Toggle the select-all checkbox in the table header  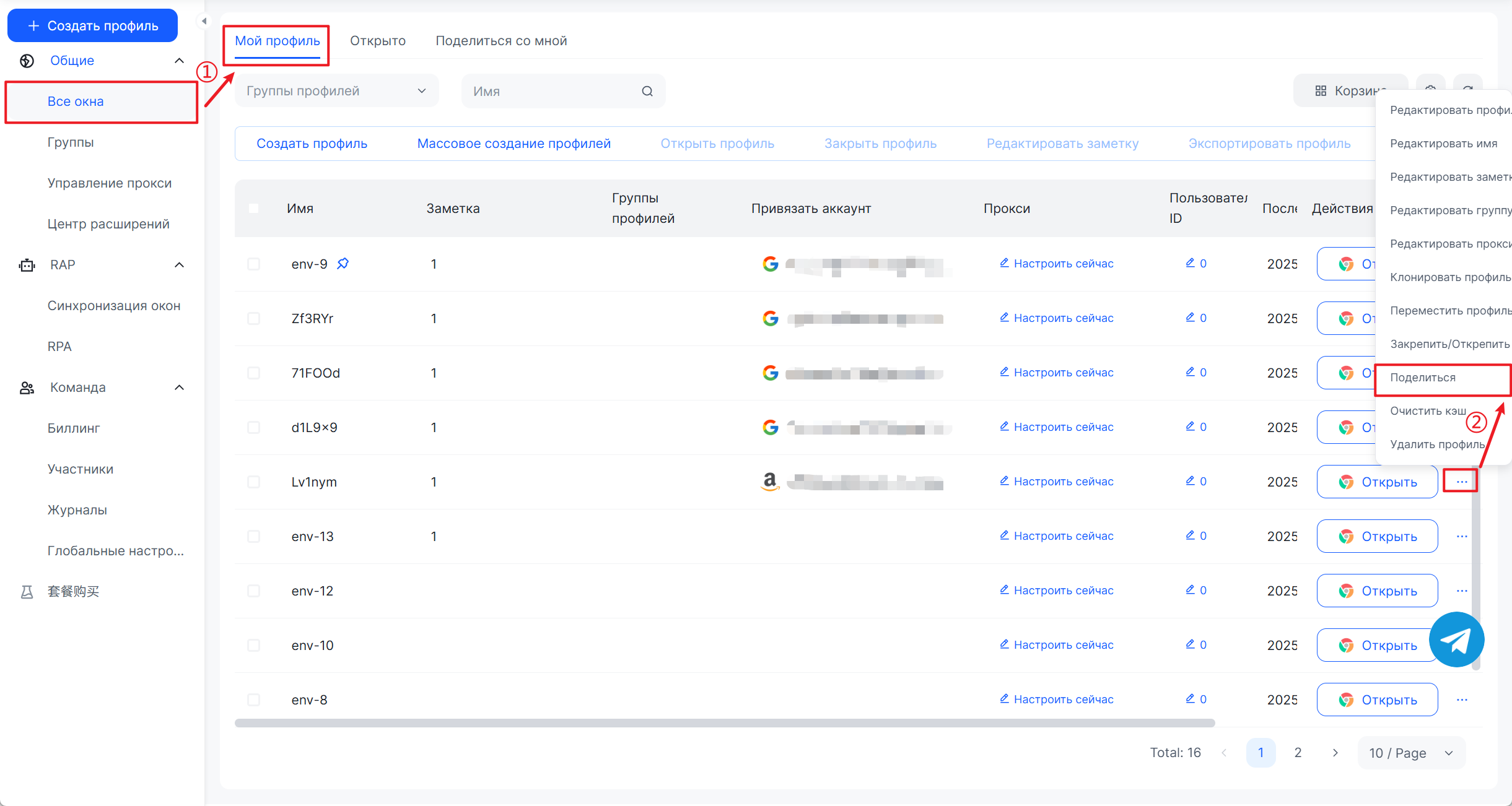click(x=253, y=209)
